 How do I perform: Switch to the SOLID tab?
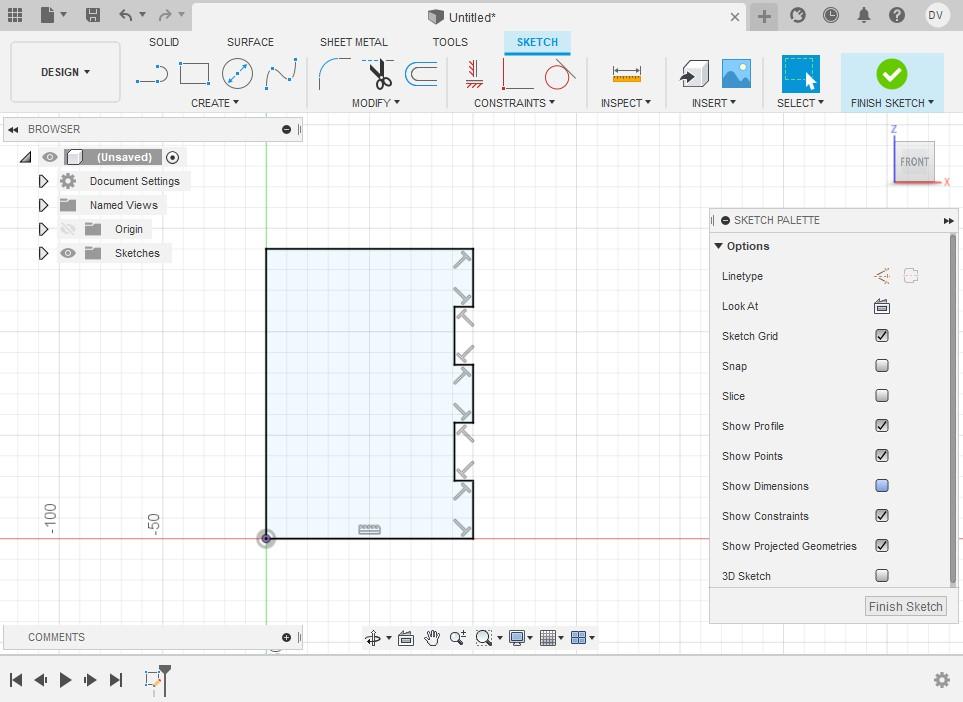164,42
